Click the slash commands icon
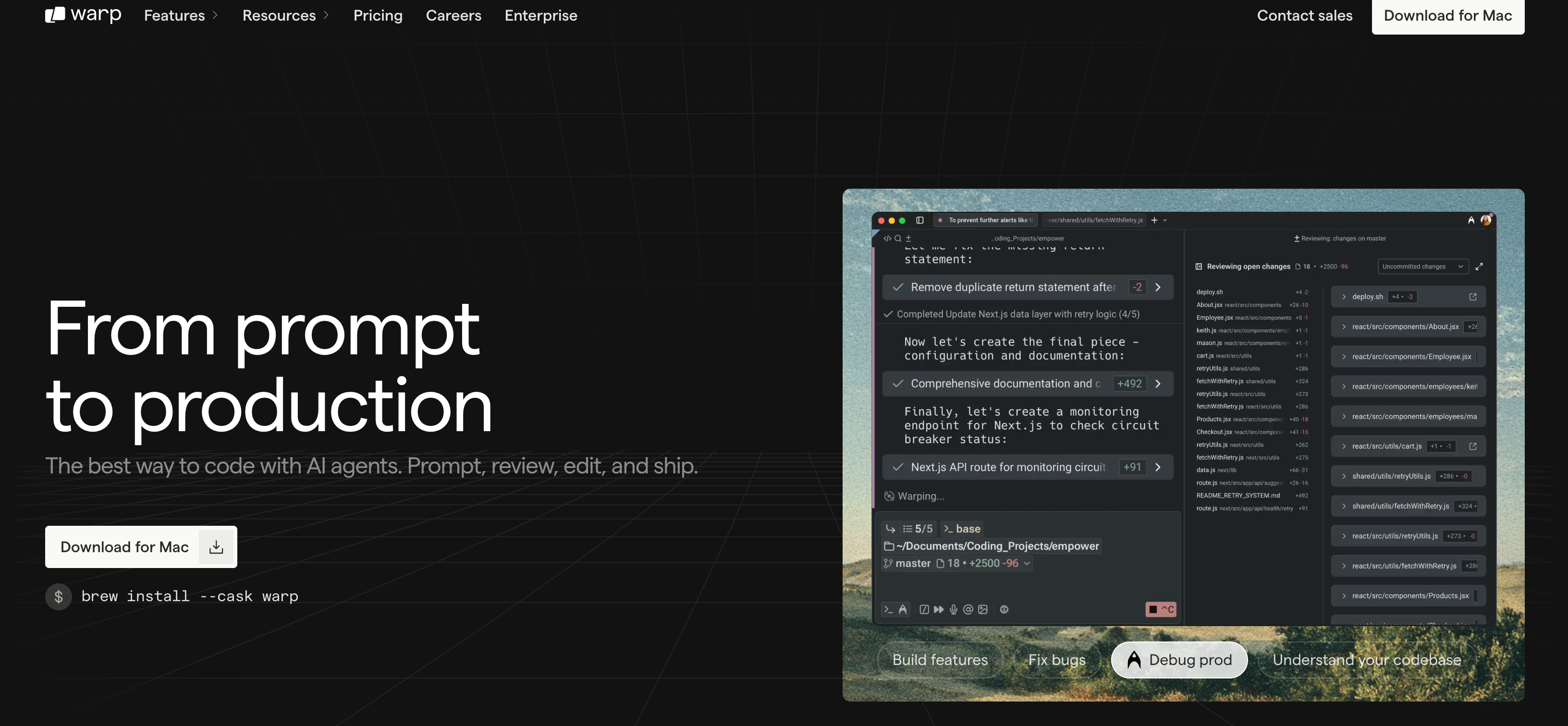 924,609
